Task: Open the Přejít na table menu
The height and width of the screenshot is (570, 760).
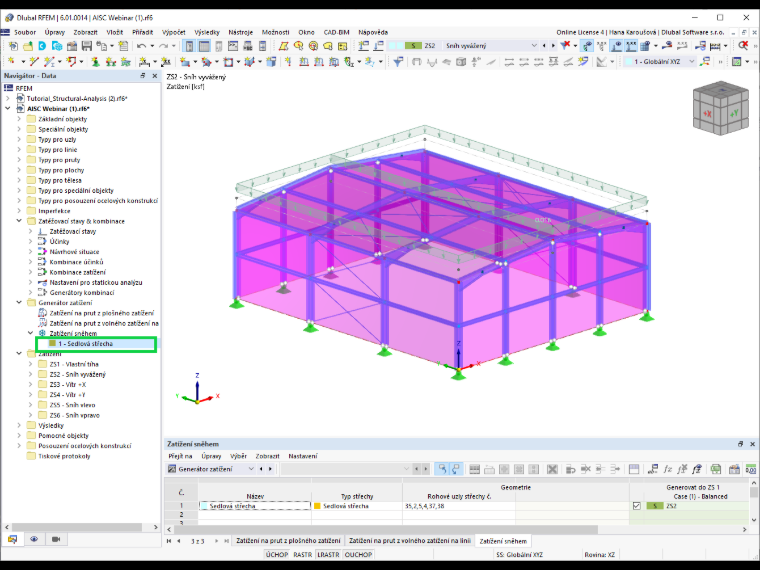Action: (180, 456)
